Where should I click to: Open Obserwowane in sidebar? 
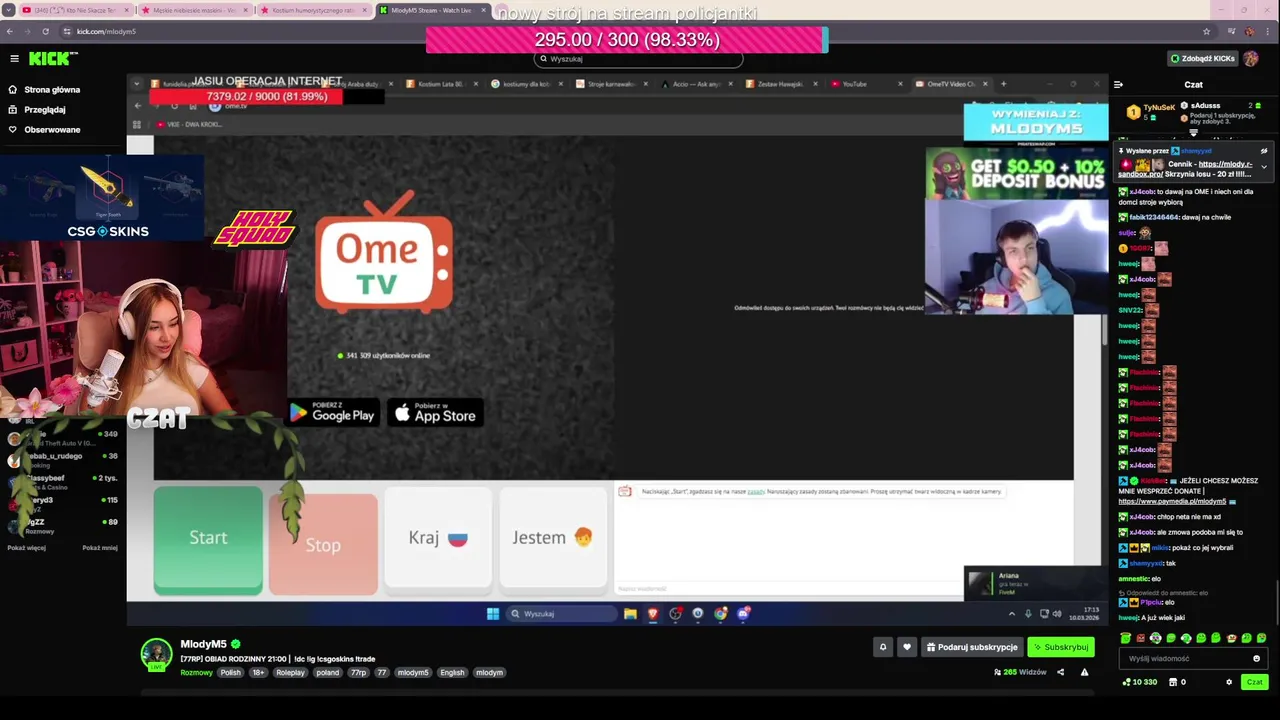pos(52,130)
